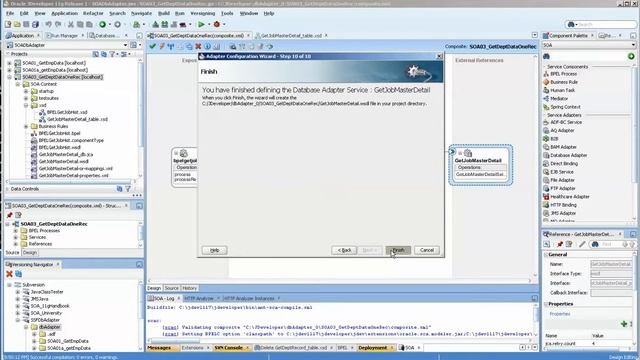Click the green Back navigation icon
640x360 pixels.
(x=102, y=24)
